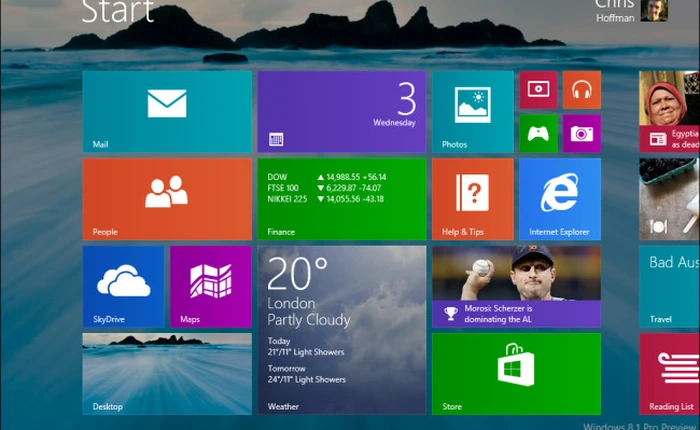Click the 'Morosi: Scherzer is dominating' headline
This screenshot has height=430, width=700.
tap(498, 314)
